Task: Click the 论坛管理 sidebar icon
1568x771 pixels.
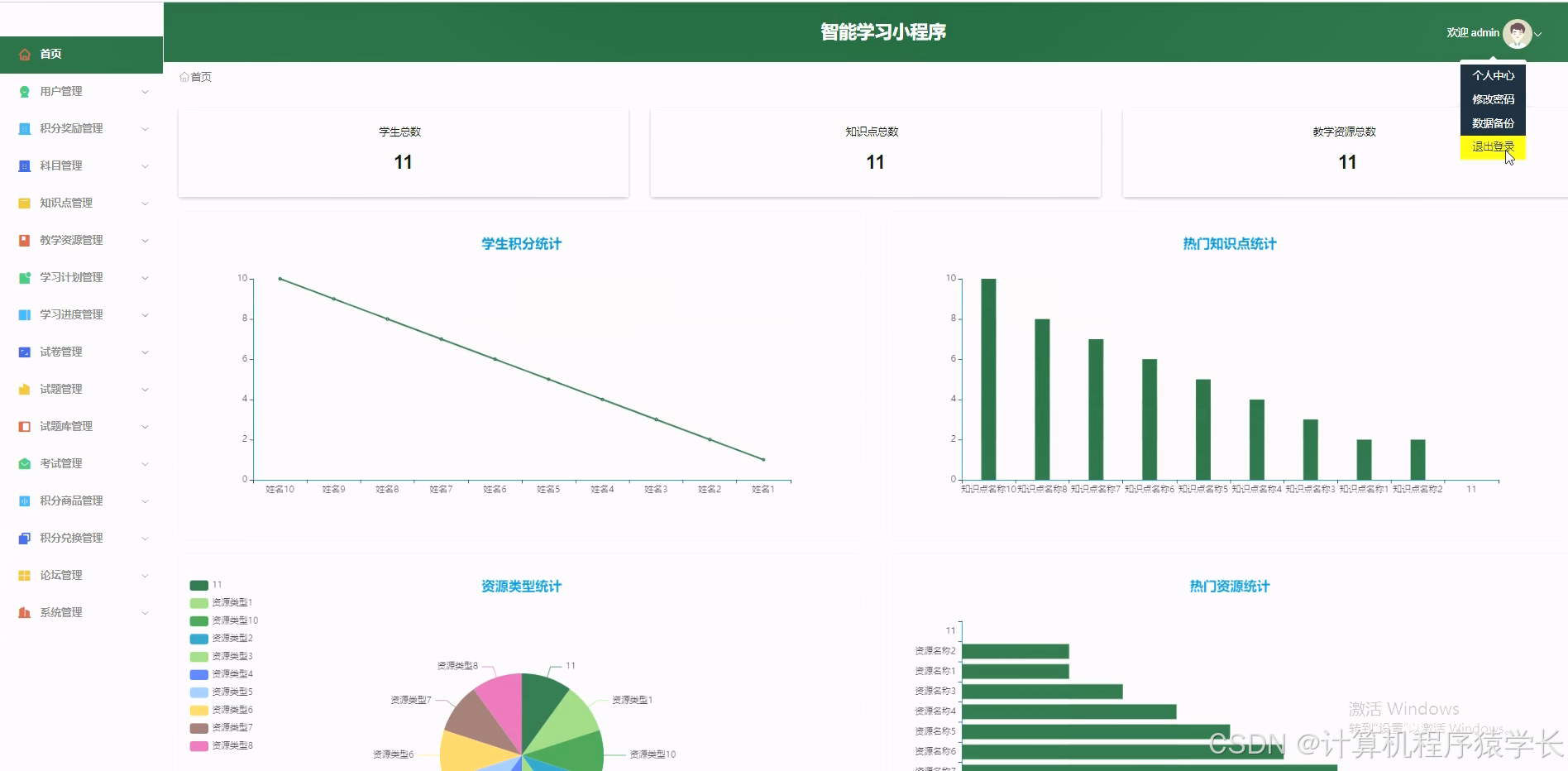Action: coord(25,575)
